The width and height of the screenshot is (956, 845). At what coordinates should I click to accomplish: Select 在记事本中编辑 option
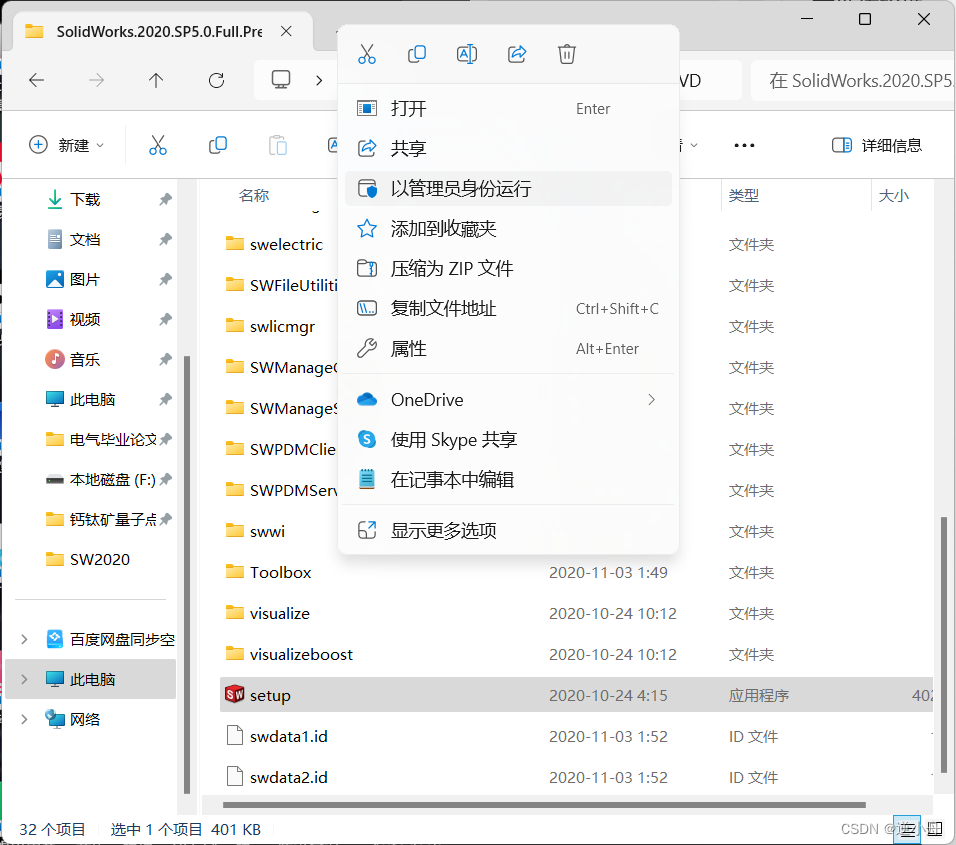pos(508,480)
